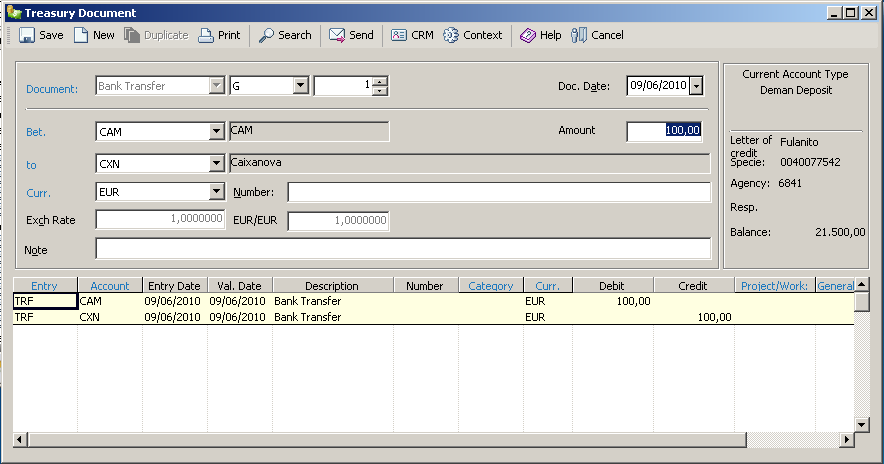Click the Category column header
The height and width of the screenshot is (464, 884).
tap(491, 286)
